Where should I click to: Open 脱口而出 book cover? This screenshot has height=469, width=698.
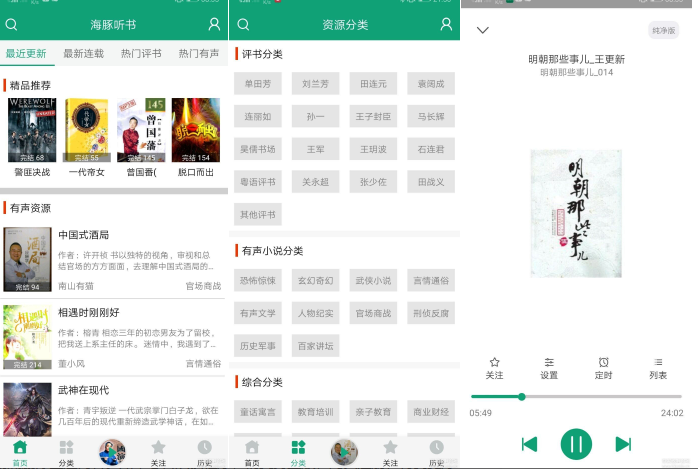[196, 130]
